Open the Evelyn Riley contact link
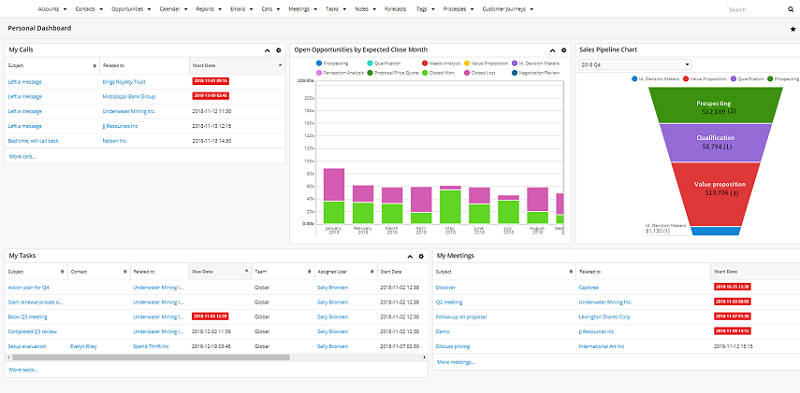This screenshot has width=800, height=393. 83,346
